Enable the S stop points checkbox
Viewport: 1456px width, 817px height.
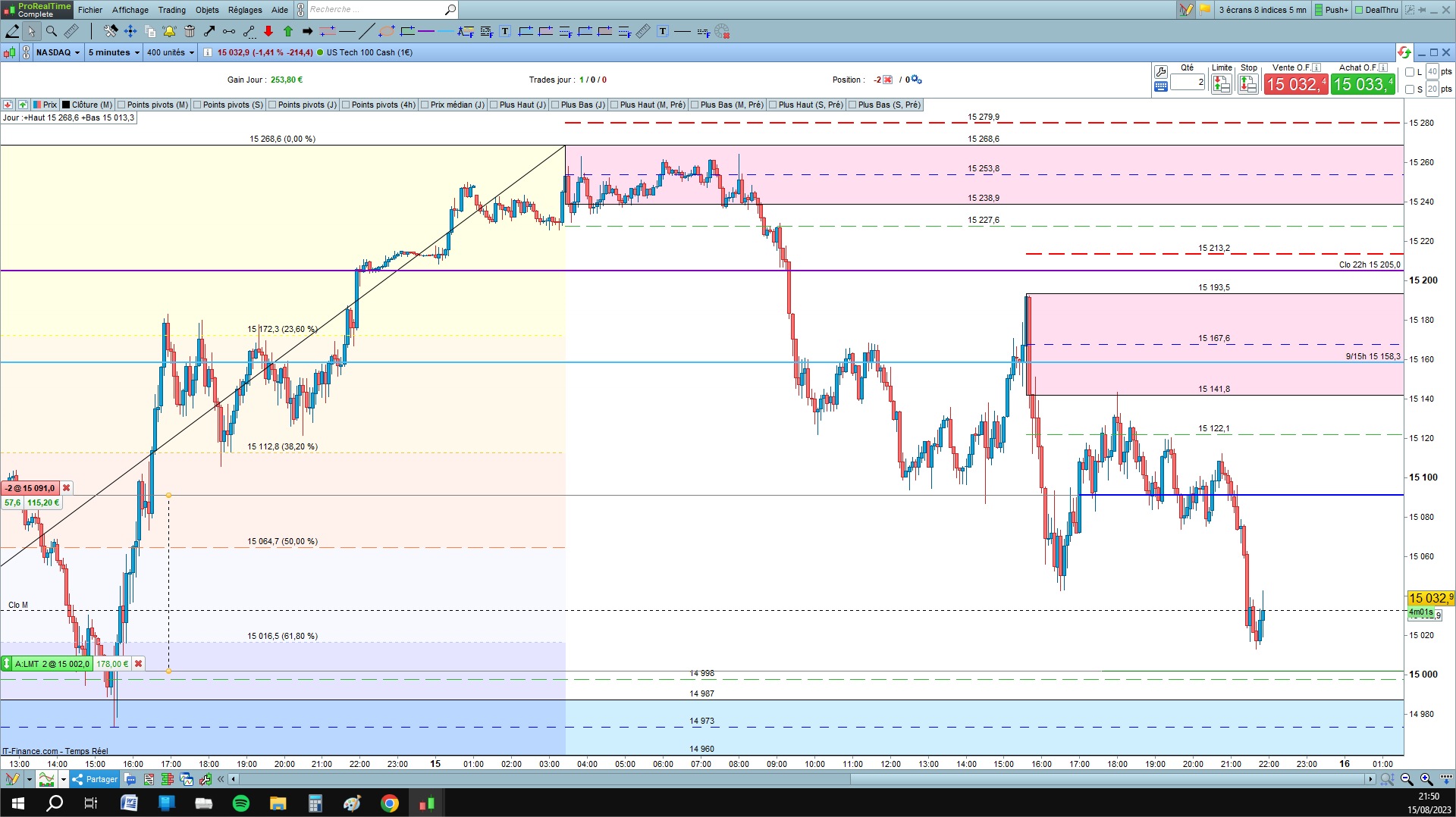tap(1410, 89)
